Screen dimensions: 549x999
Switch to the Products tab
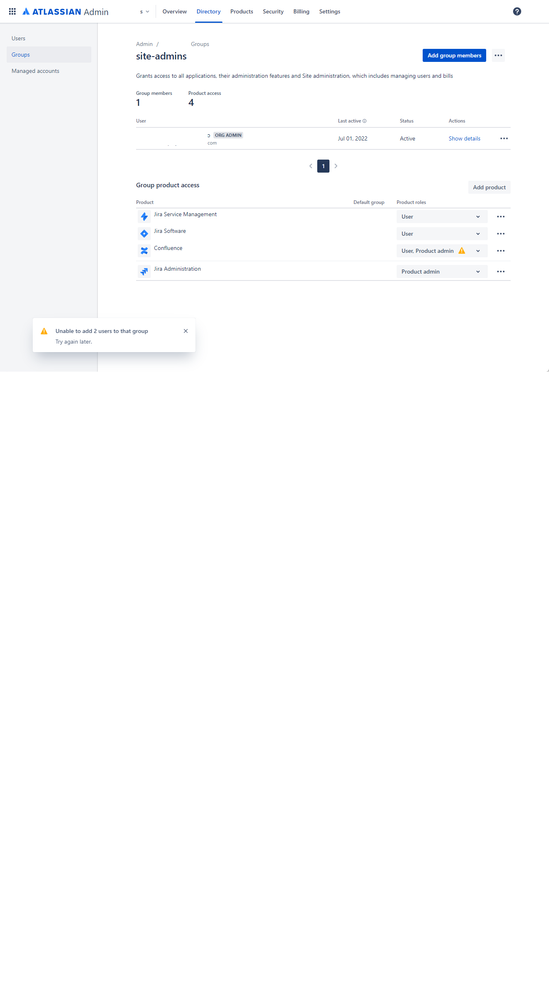tap(241, 11)
